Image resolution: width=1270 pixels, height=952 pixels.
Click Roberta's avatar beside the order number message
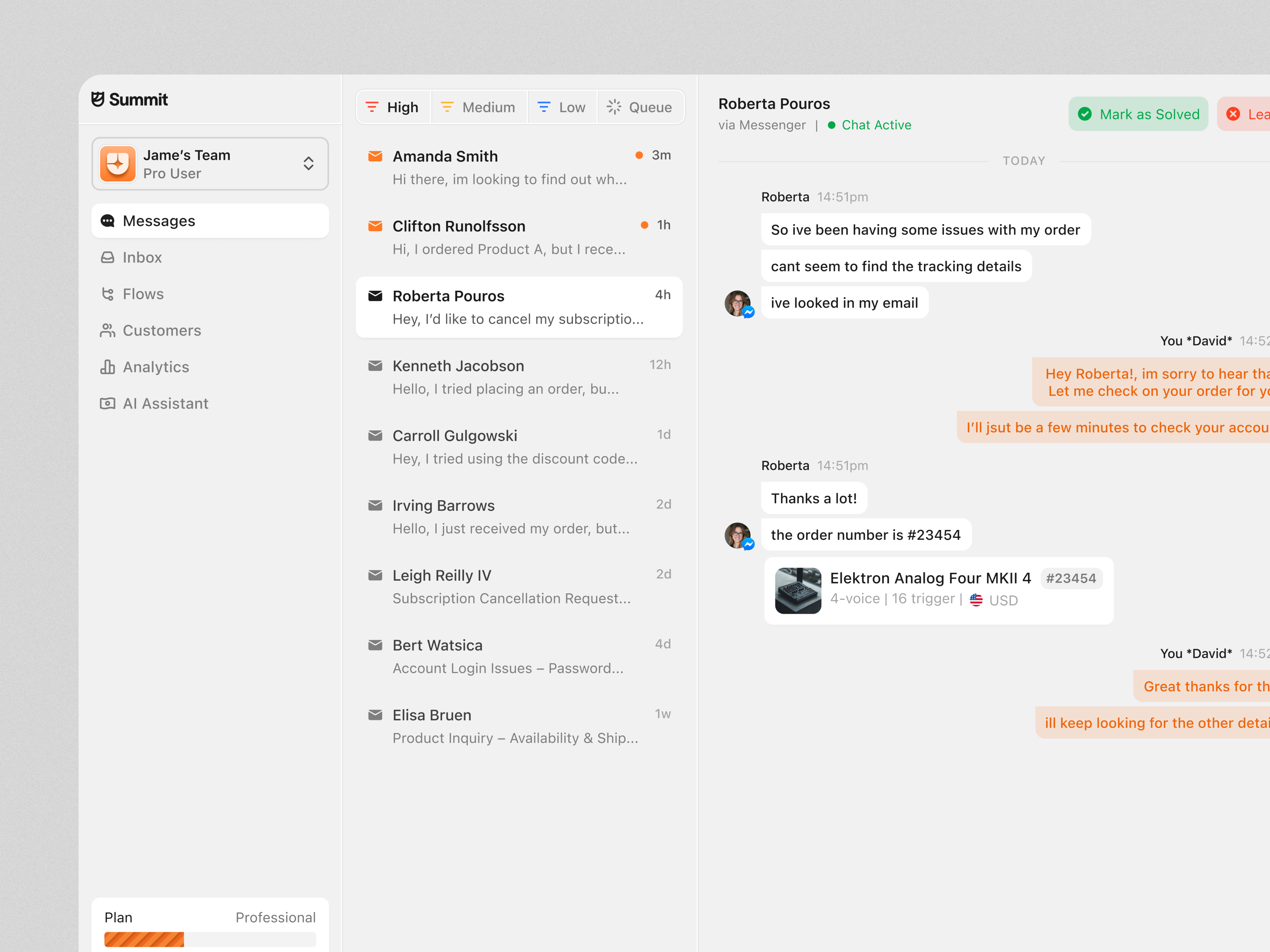click(x=738, y=535)
